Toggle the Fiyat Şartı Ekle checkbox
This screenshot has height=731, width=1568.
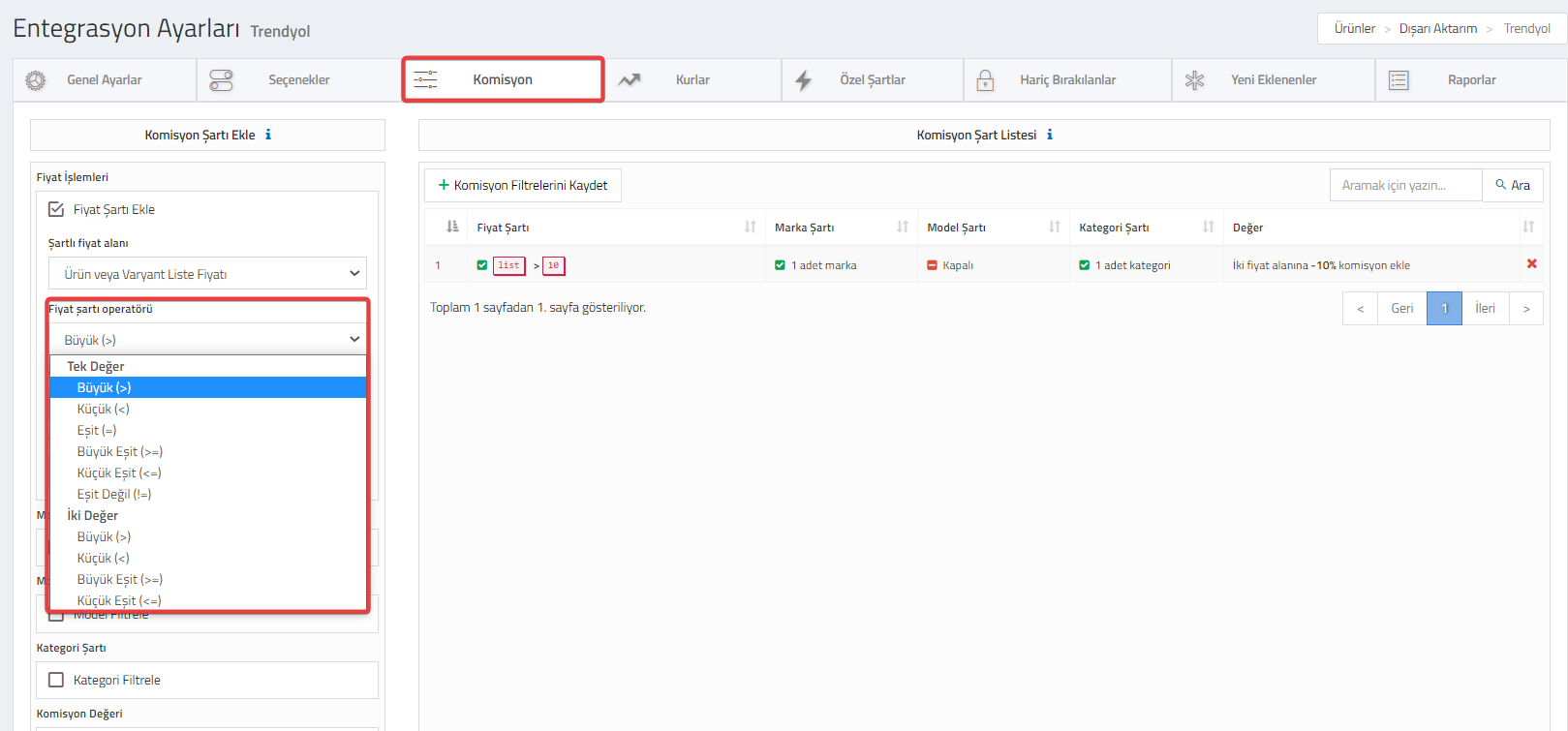pyautogui.click(x=56, y=209)
